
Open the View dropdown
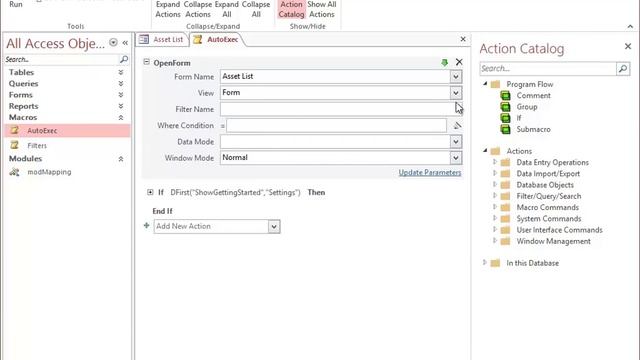(x=456, y=93)
